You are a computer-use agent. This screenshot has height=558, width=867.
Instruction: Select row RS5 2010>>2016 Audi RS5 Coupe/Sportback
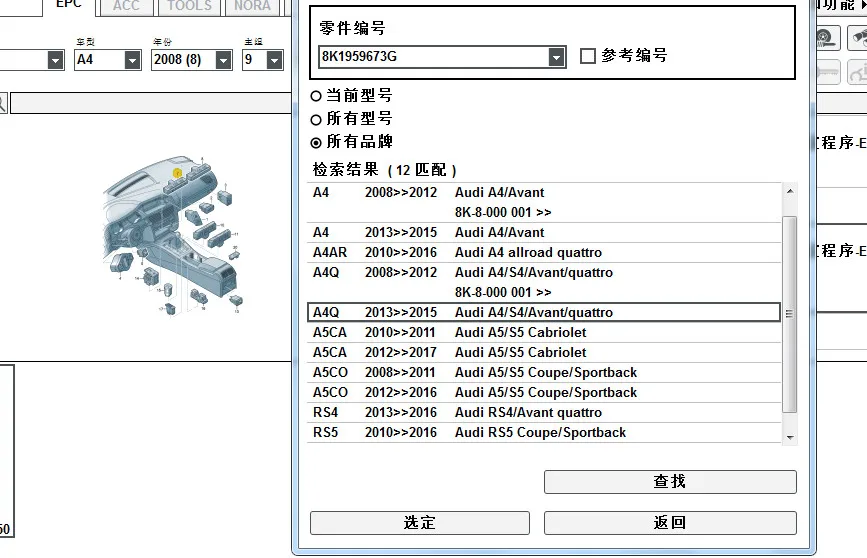[x=544, y=432]
